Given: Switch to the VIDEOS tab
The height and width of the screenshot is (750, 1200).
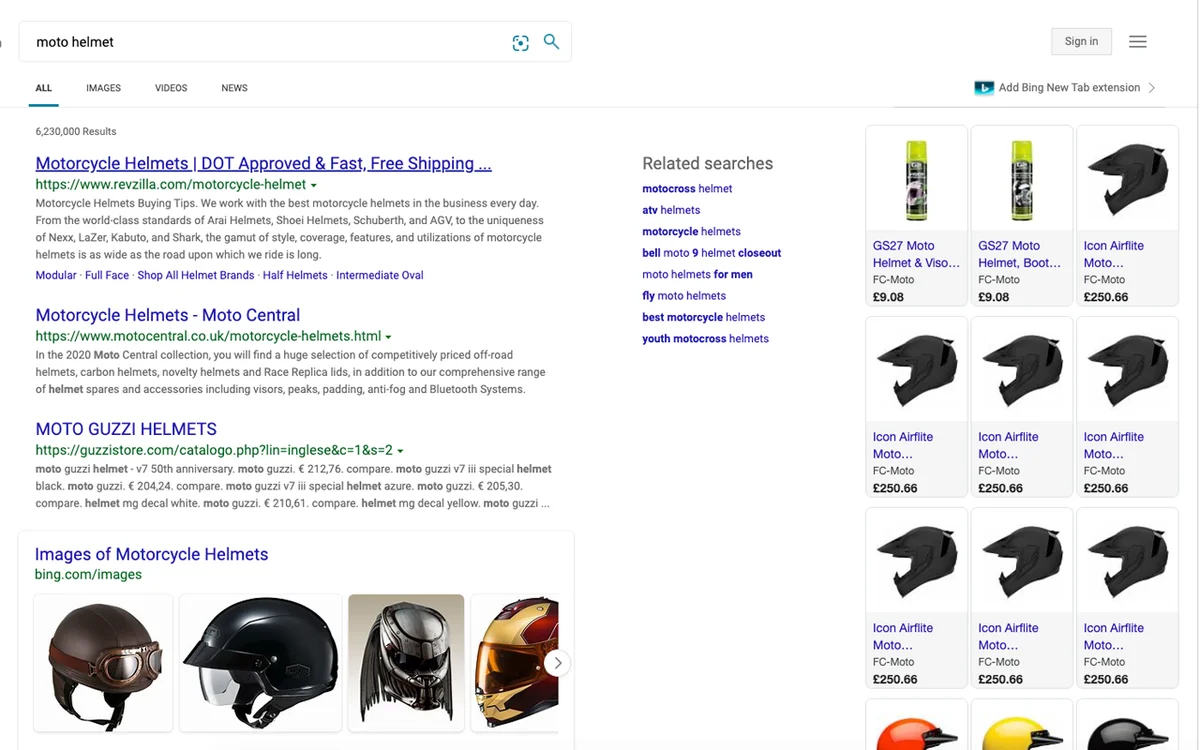Looking at the screenshot, I should point(171,88).
